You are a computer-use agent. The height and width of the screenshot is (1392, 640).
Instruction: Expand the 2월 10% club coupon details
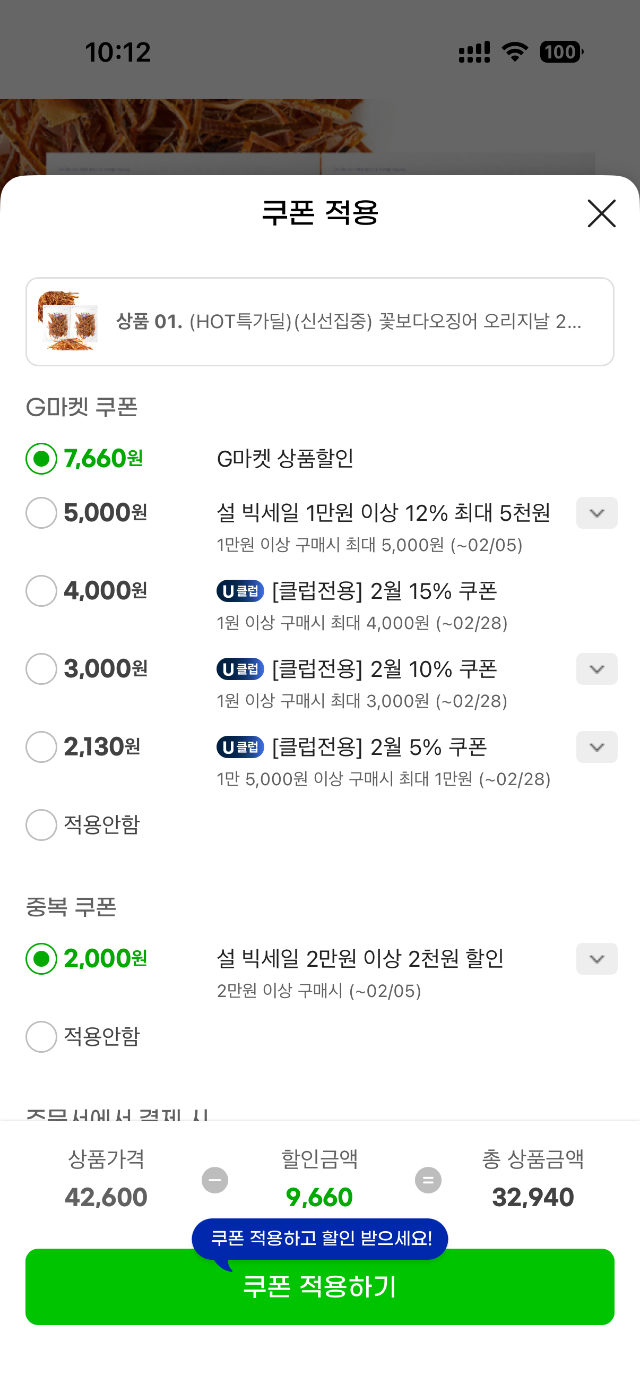point(597,669)
